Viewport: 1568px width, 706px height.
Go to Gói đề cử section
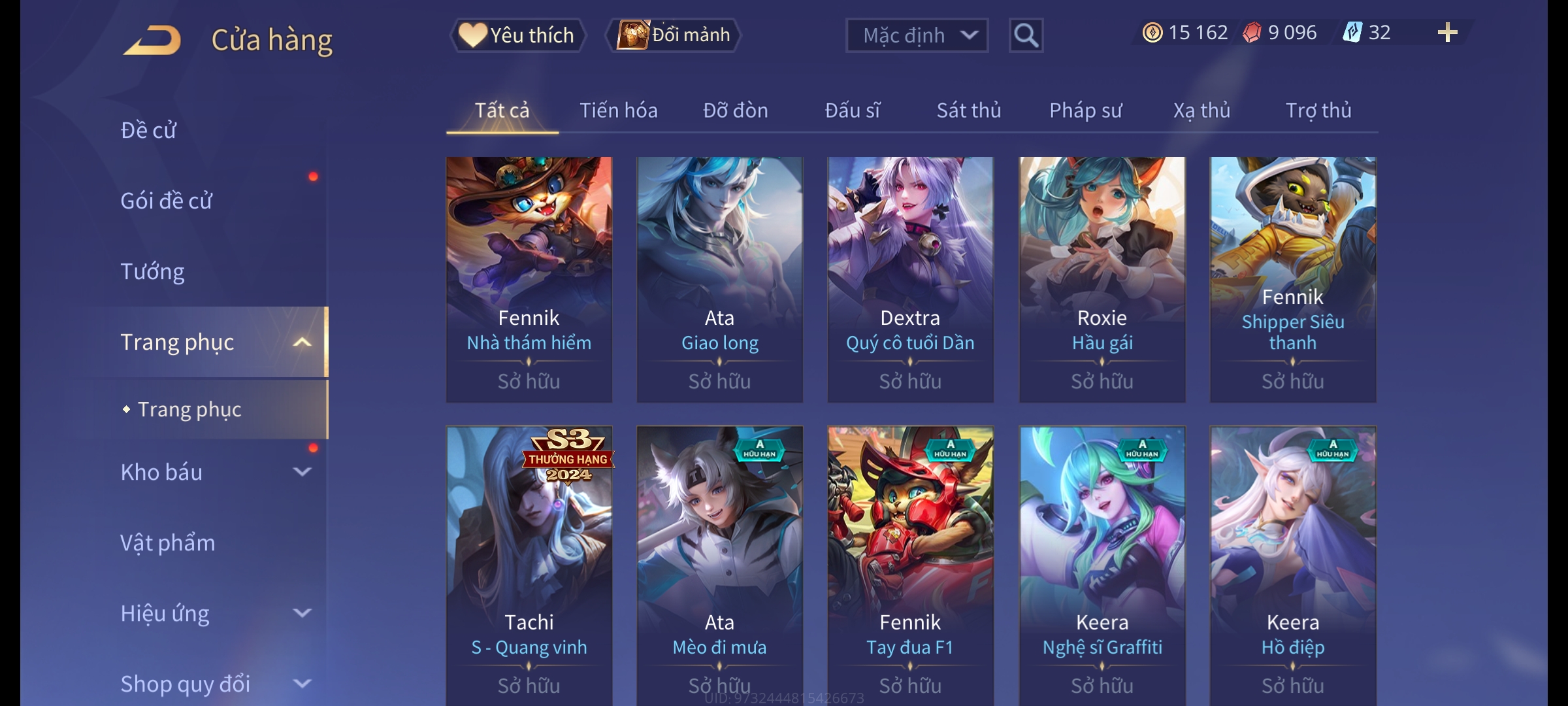coord(166,201)
